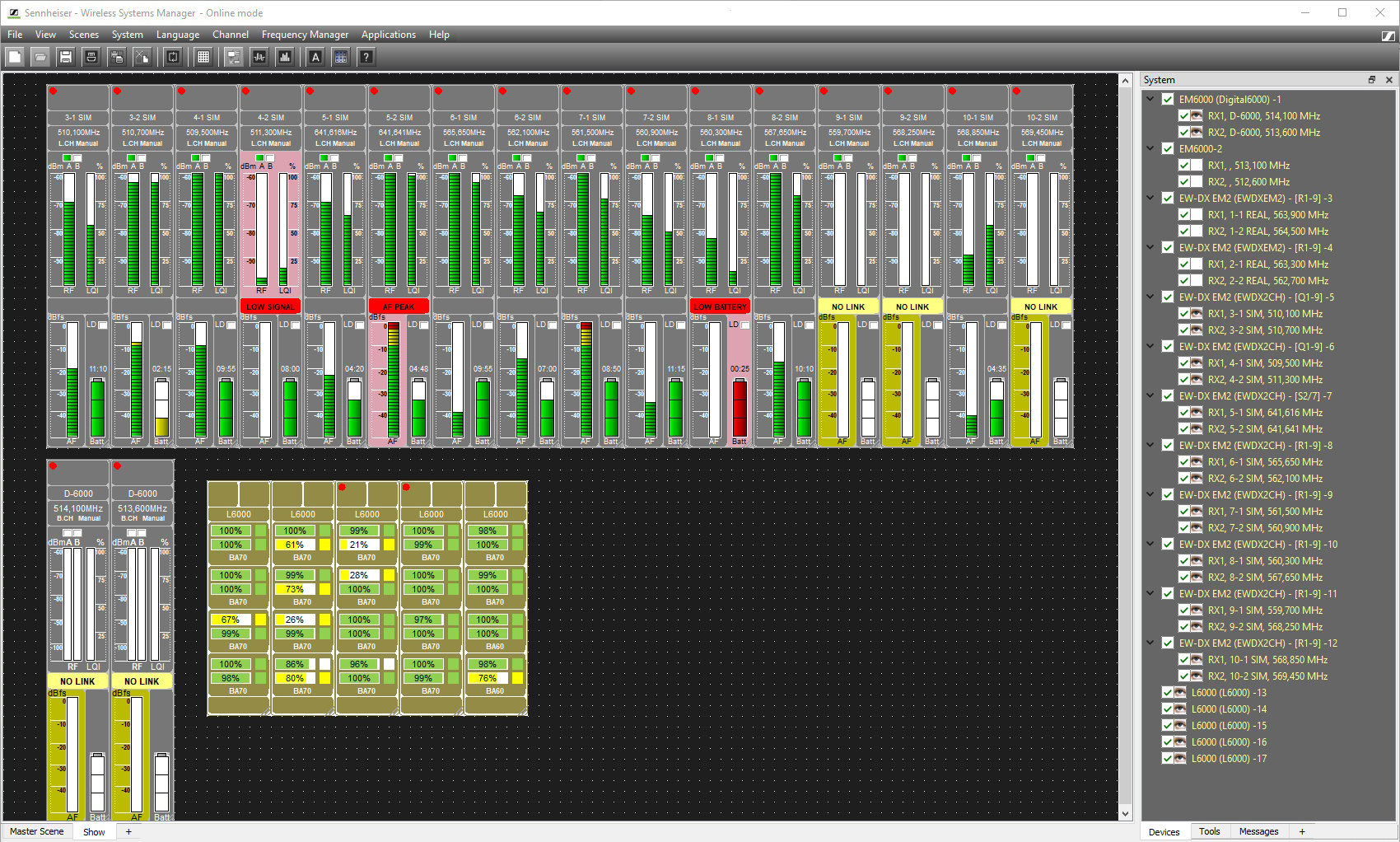This screenshot has height=842, width=1400.
Task: Collapse EW-DX EM2 [R1-9] -12 node
Action: pos(1150,643)
